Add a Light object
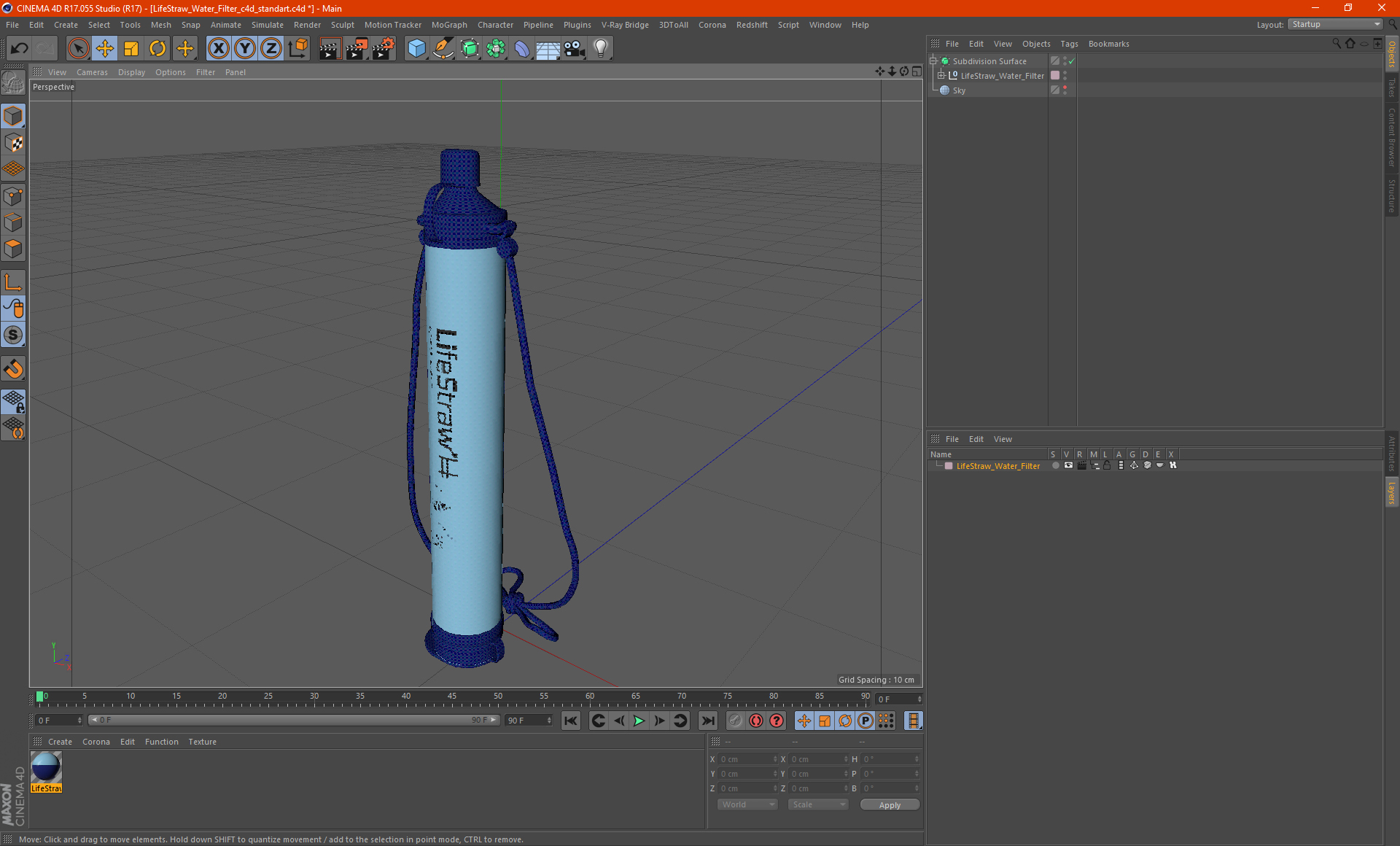Image resolution: width=1400 pixels, height=846 pixels. tap(601, 49)
